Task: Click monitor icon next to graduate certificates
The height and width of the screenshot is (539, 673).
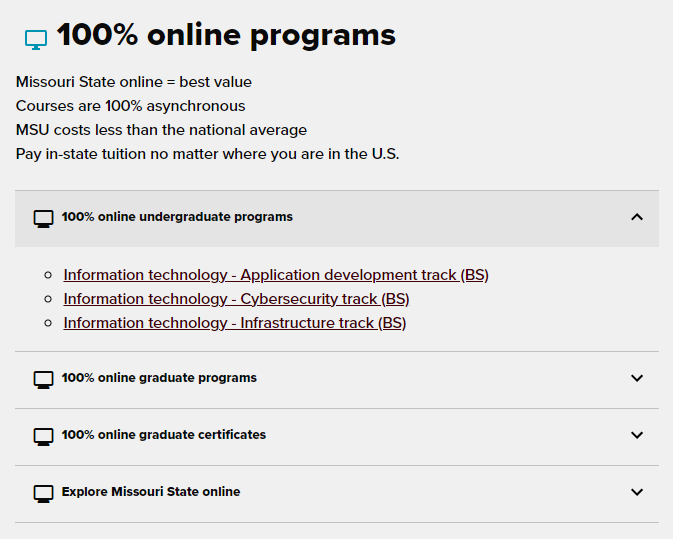Action: 43,436
